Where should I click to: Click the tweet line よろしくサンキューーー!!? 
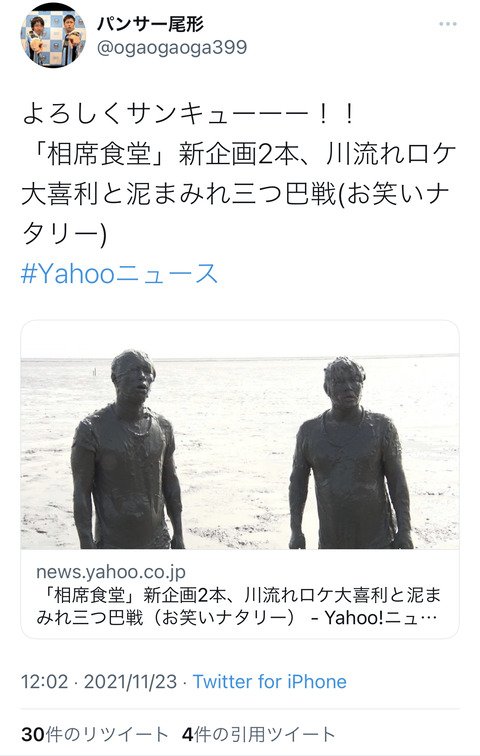pos(188,114)
